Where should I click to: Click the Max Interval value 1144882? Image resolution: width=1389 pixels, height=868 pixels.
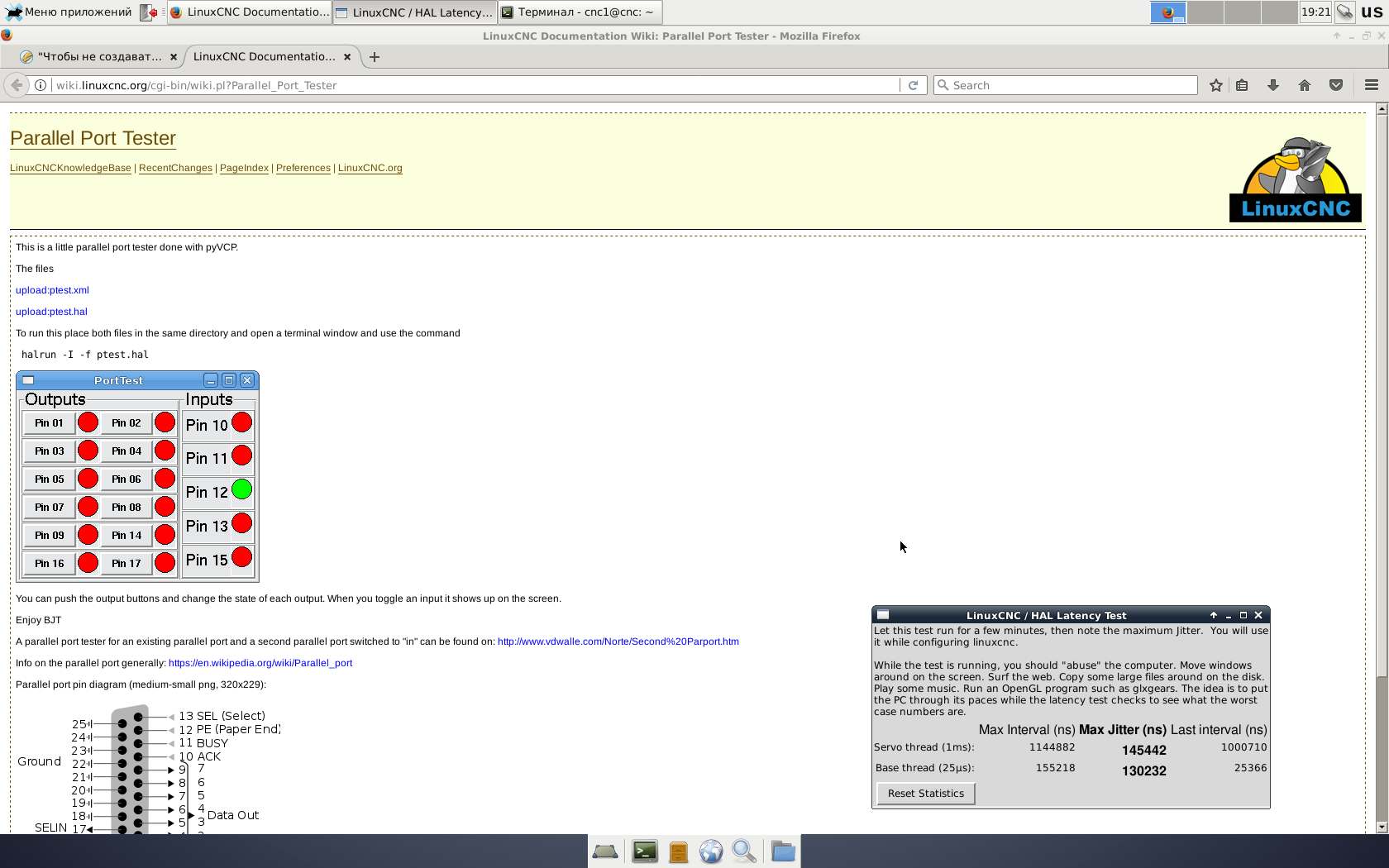coord(1052,747)
